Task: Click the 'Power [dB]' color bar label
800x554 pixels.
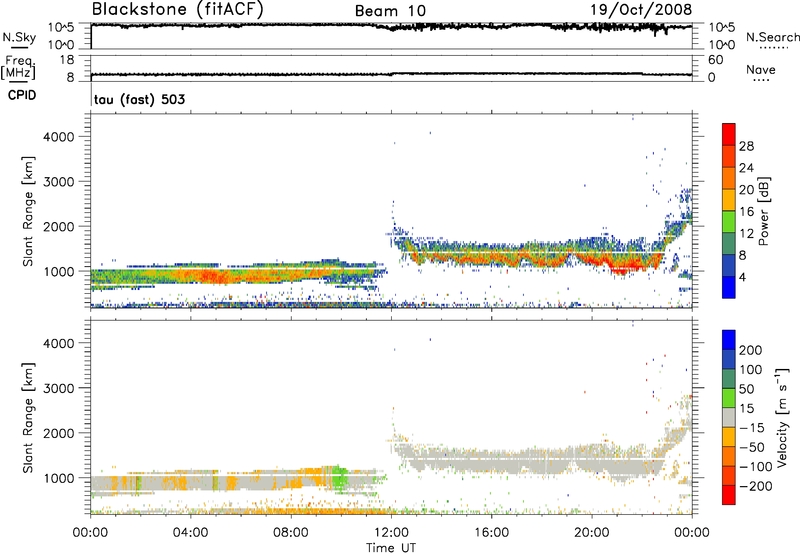Action: point(764,211)
